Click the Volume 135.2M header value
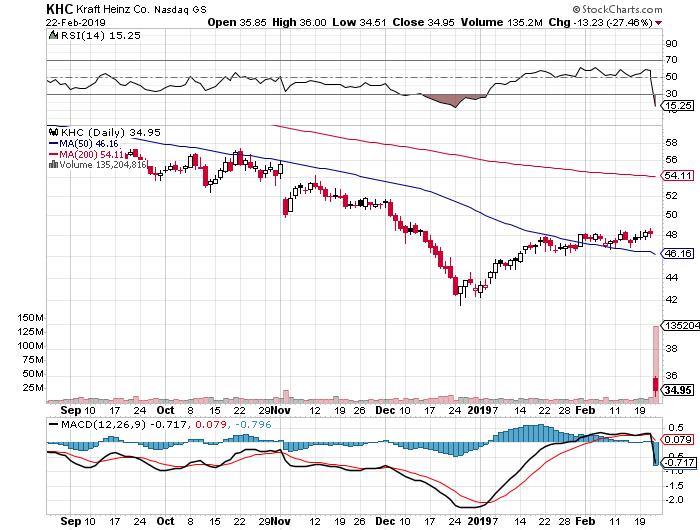The image size is (700, 530). tap(502, 22)
